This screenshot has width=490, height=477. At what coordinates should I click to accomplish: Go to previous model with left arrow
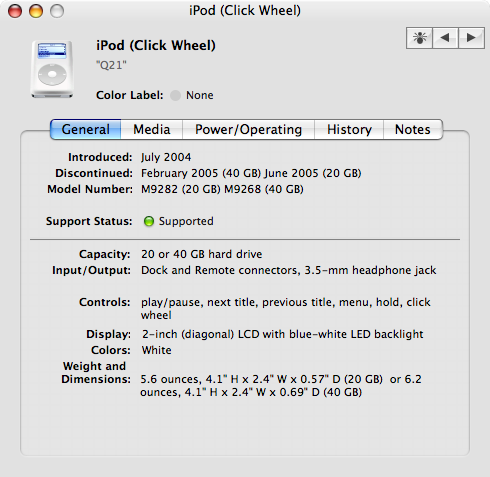click(x=445, y=38)
